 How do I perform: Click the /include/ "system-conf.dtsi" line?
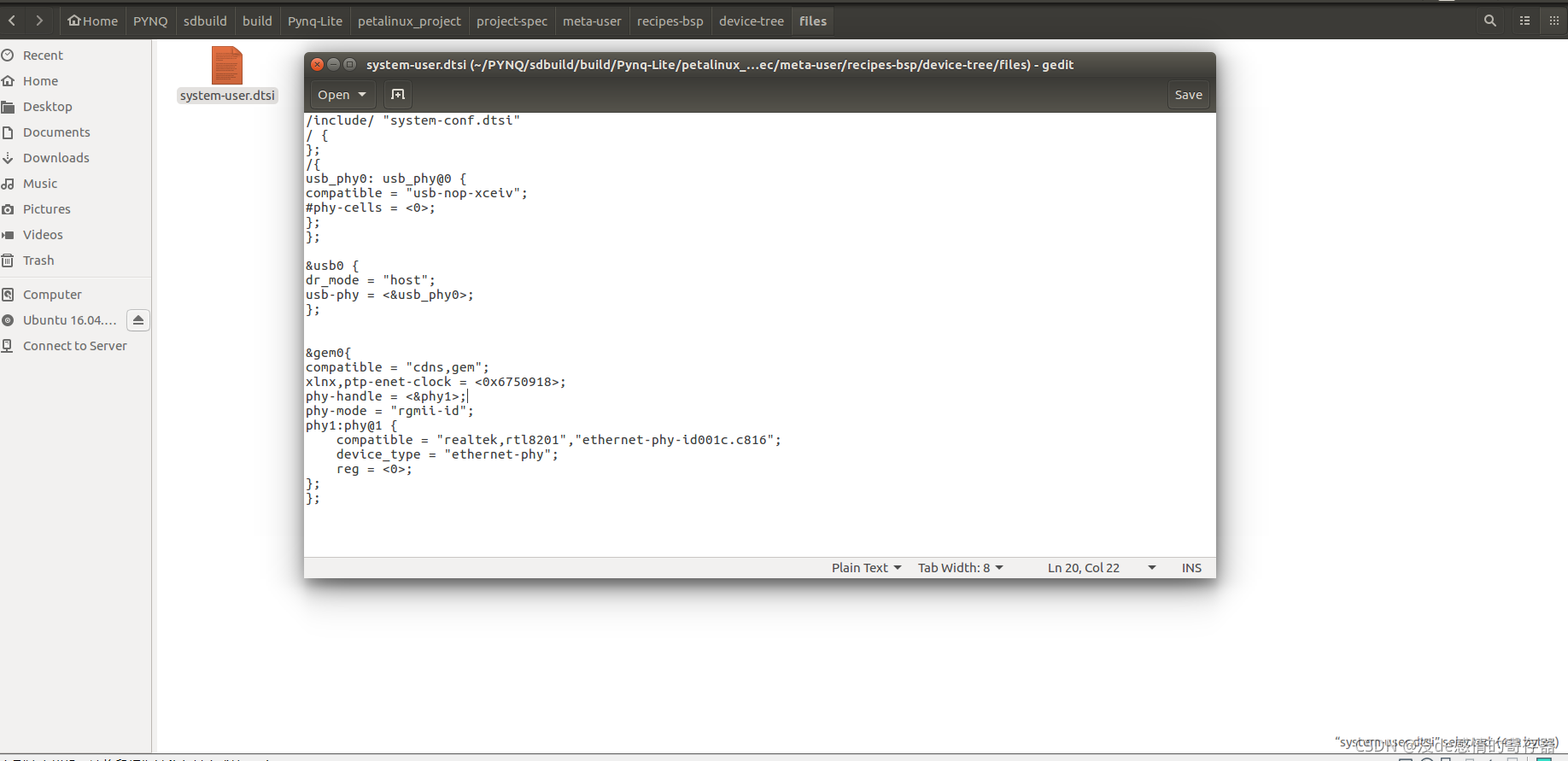[x=413, y=120]
